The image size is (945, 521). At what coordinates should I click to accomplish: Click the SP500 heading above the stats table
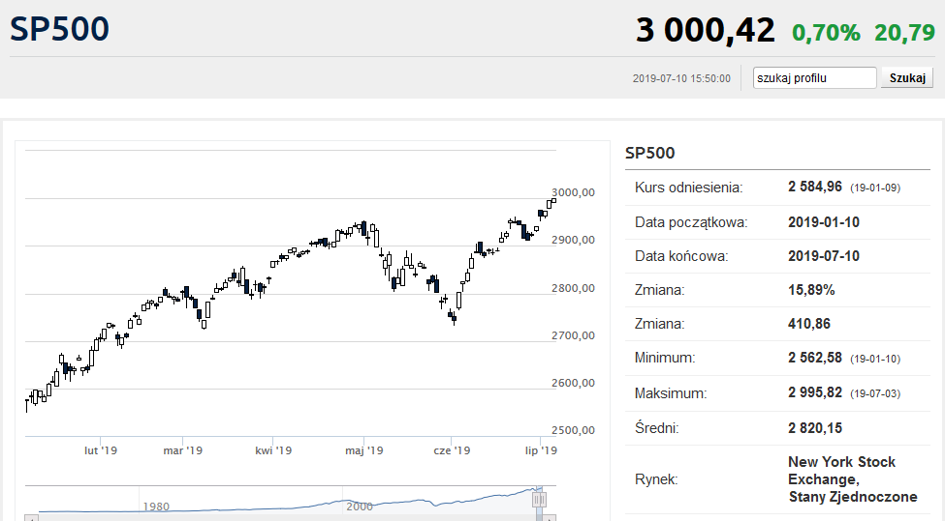pos(650,153)
